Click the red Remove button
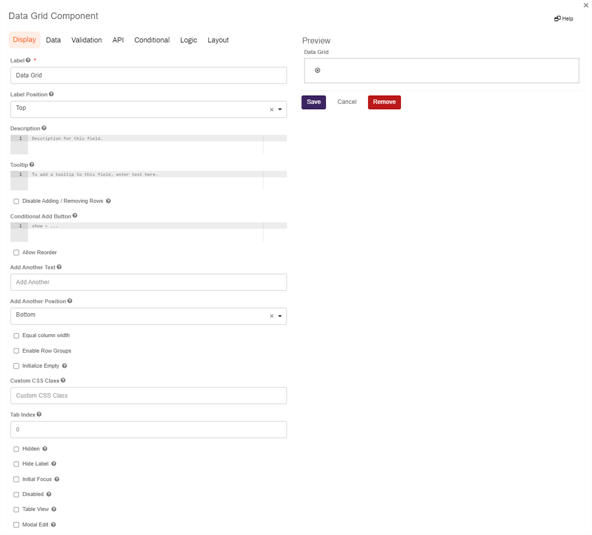This screenshot has height=535, width=592. 384,102
